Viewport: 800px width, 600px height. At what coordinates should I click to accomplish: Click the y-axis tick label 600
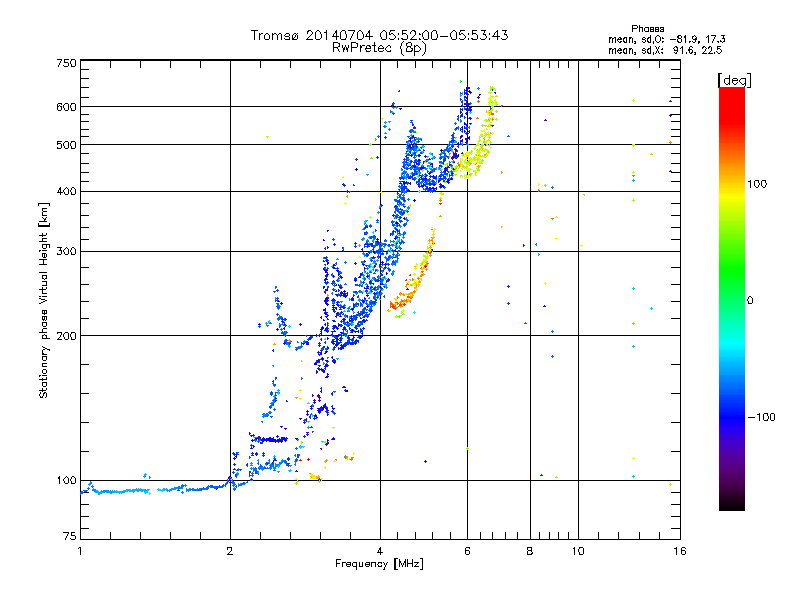[67, 107]
